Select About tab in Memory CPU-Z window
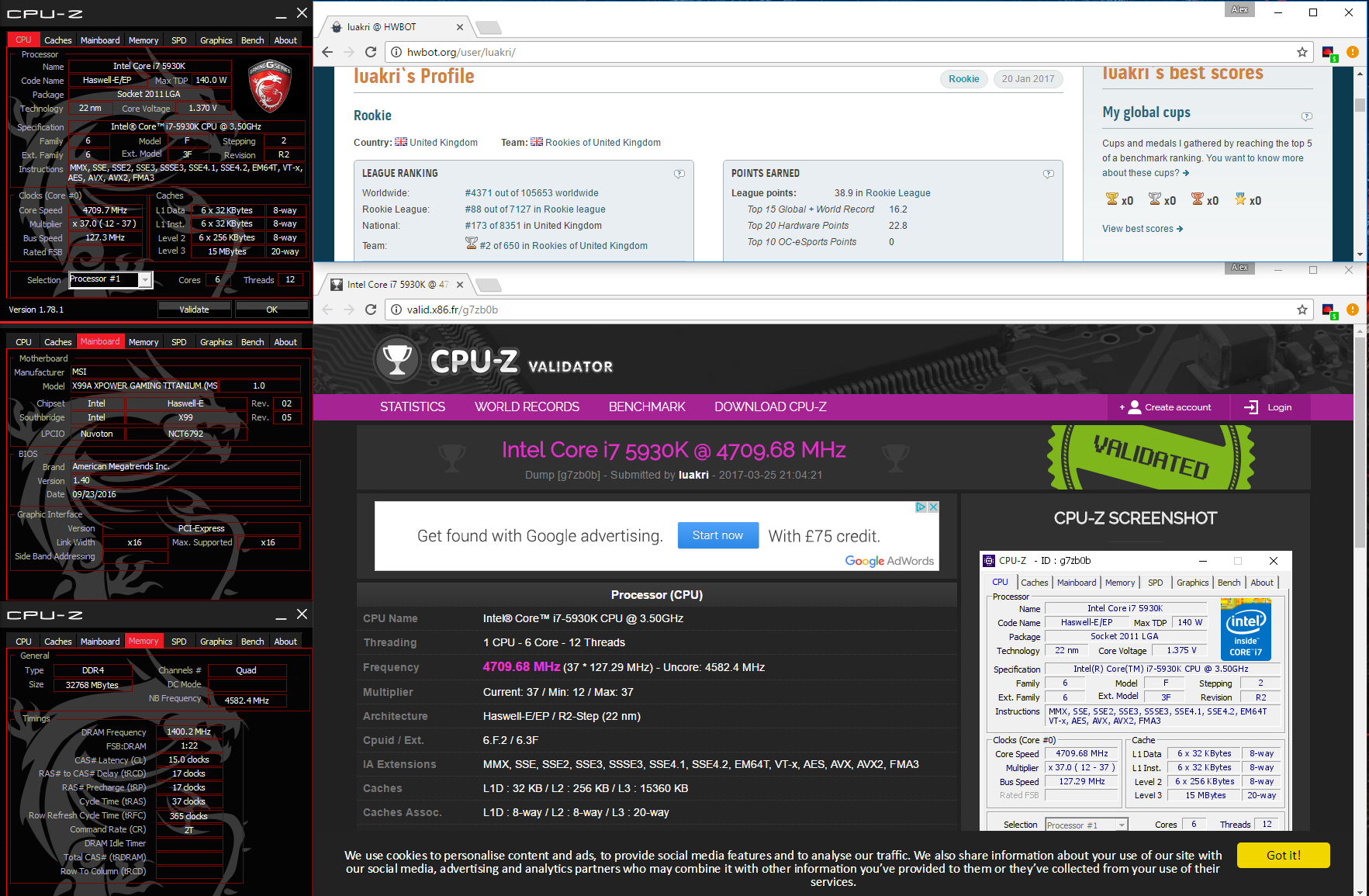The image size is (1369, 896). 285,642
